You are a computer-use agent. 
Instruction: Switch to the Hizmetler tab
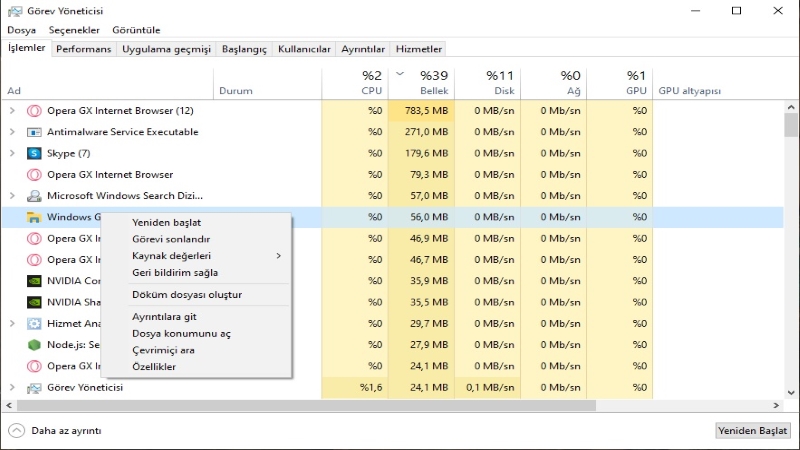419,49
